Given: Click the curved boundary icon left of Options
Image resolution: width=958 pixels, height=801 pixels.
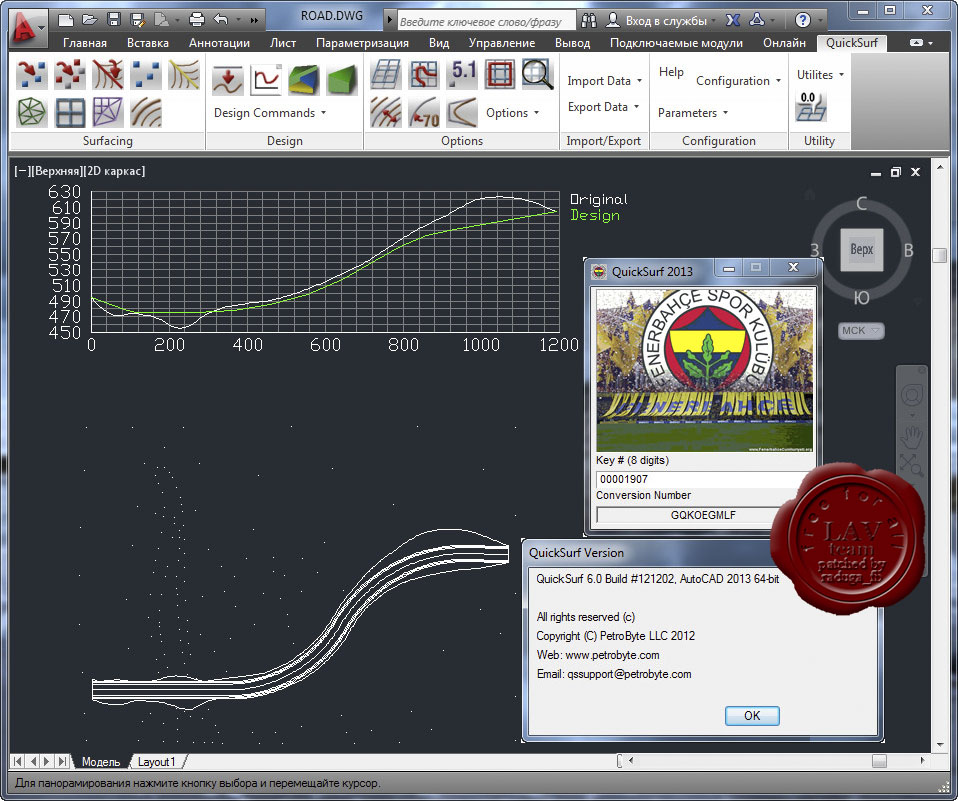Looking at the screenshot, I should coord(463,112).
